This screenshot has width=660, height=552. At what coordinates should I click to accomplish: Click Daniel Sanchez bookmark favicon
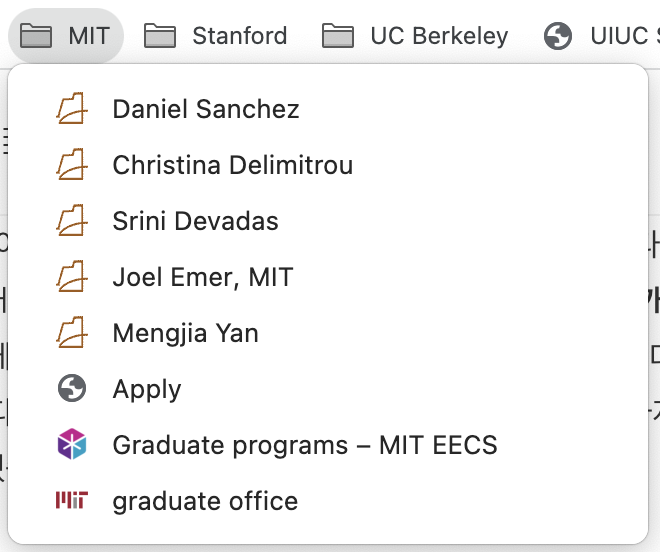pos(72,109)
